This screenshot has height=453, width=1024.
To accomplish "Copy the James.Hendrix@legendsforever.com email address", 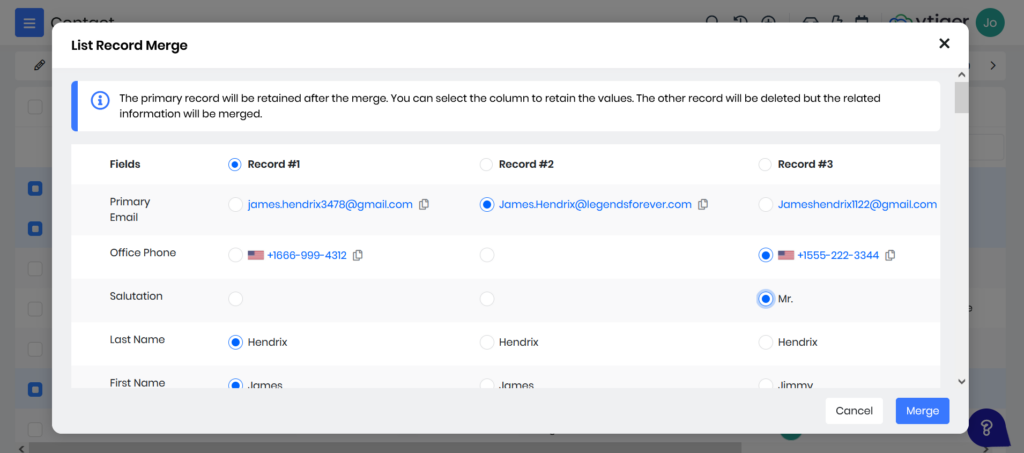I will pyautogui.click(x=703, y=205).
